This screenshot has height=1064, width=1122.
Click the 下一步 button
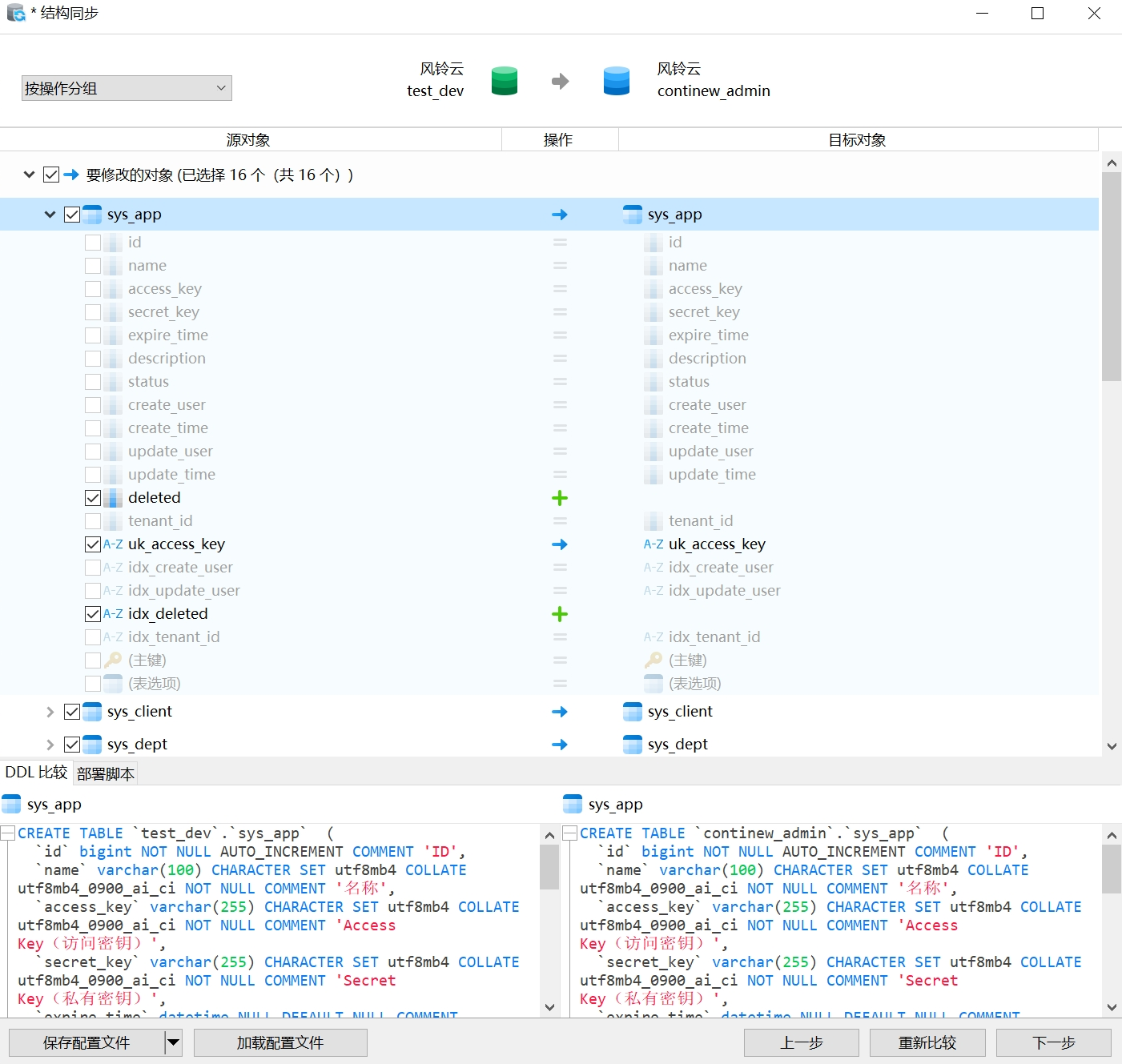click(x=1053, y=1042)
